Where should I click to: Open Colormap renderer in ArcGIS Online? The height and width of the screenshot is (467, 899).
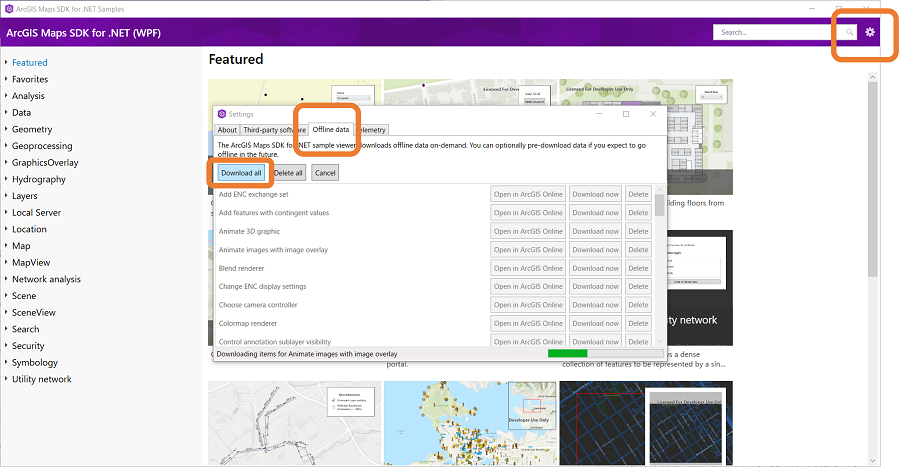[528, 323]
